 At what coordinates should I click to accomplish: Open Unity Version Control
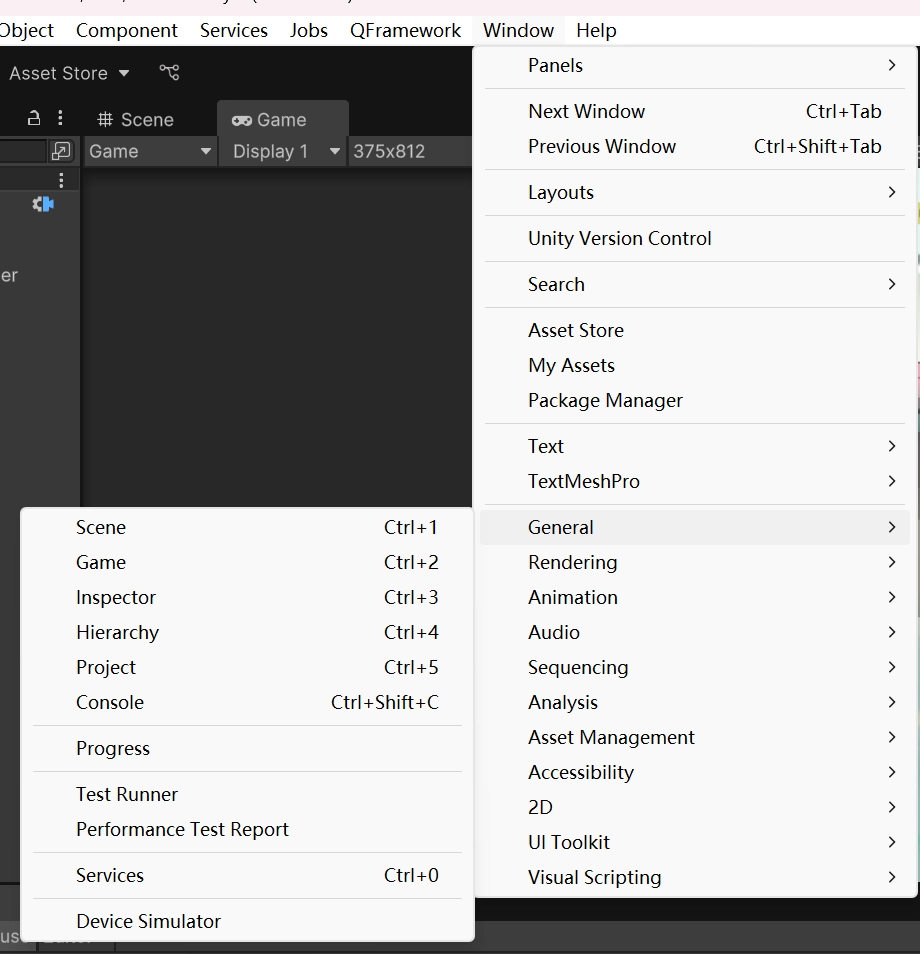[695, 238]
